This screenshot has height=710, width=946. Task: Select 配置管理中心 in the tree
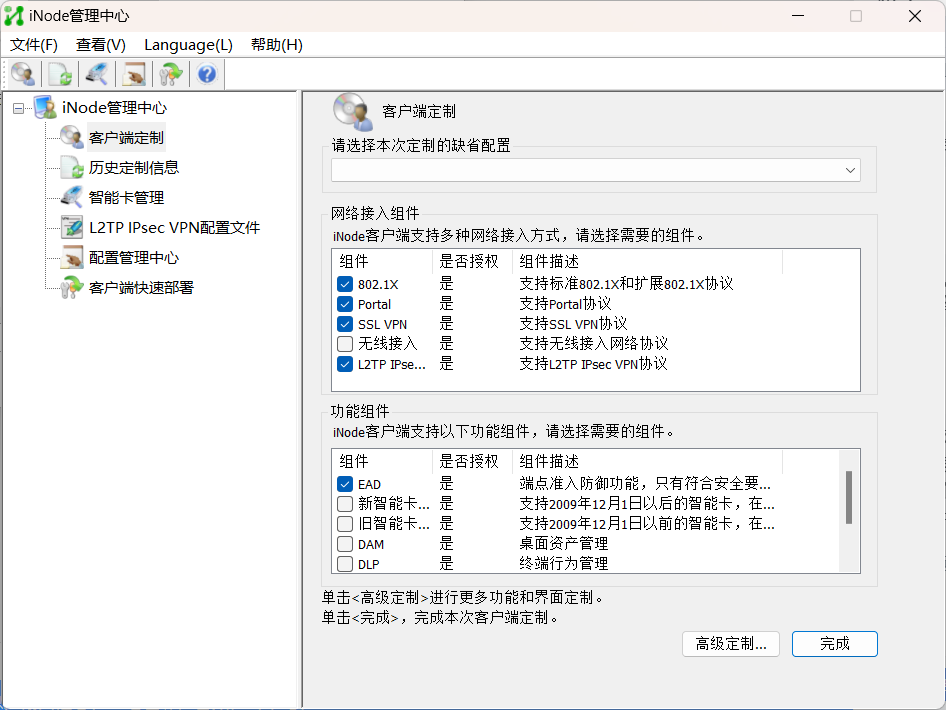[134, 258]
